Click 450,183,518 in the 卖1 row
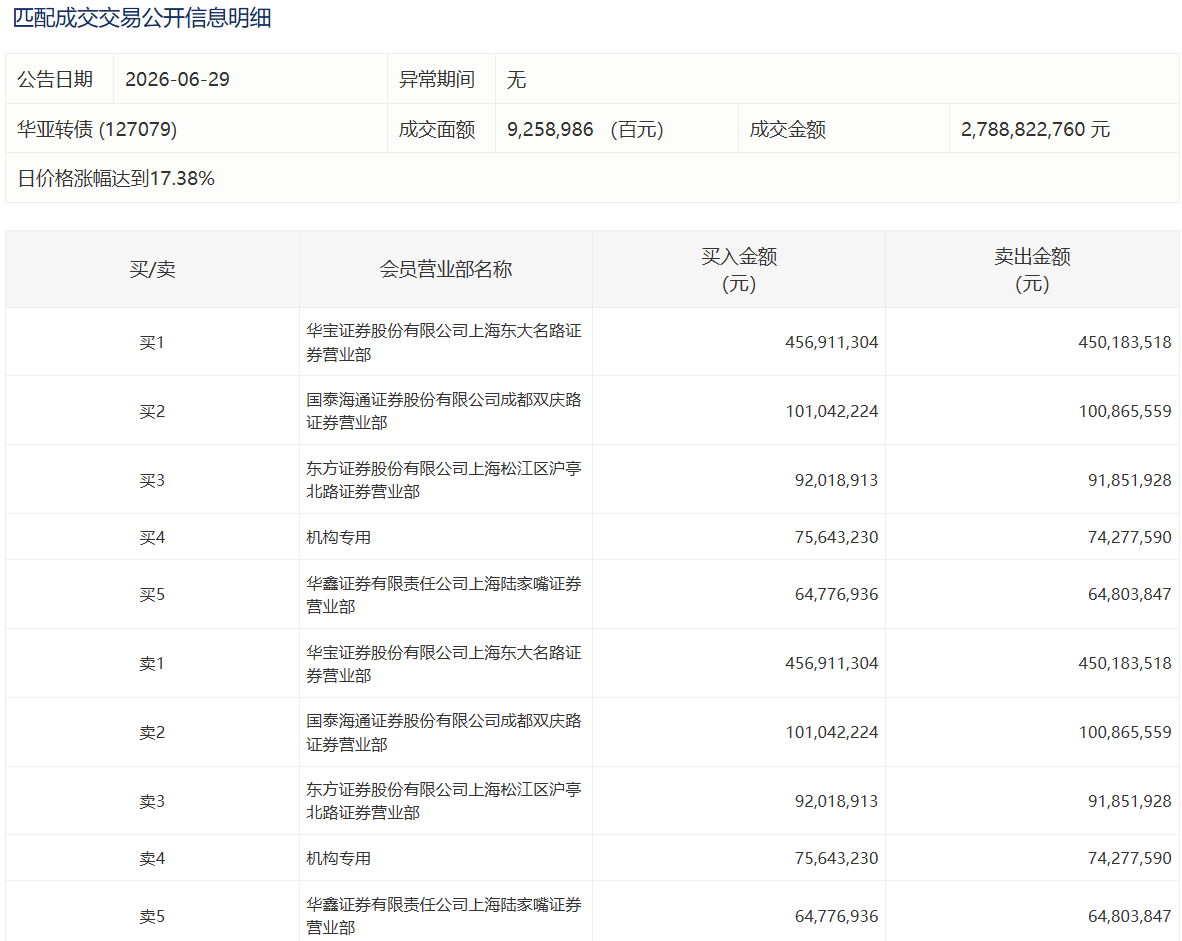The height and width of the screenshot is (941, 1182). coord(1125,664)
